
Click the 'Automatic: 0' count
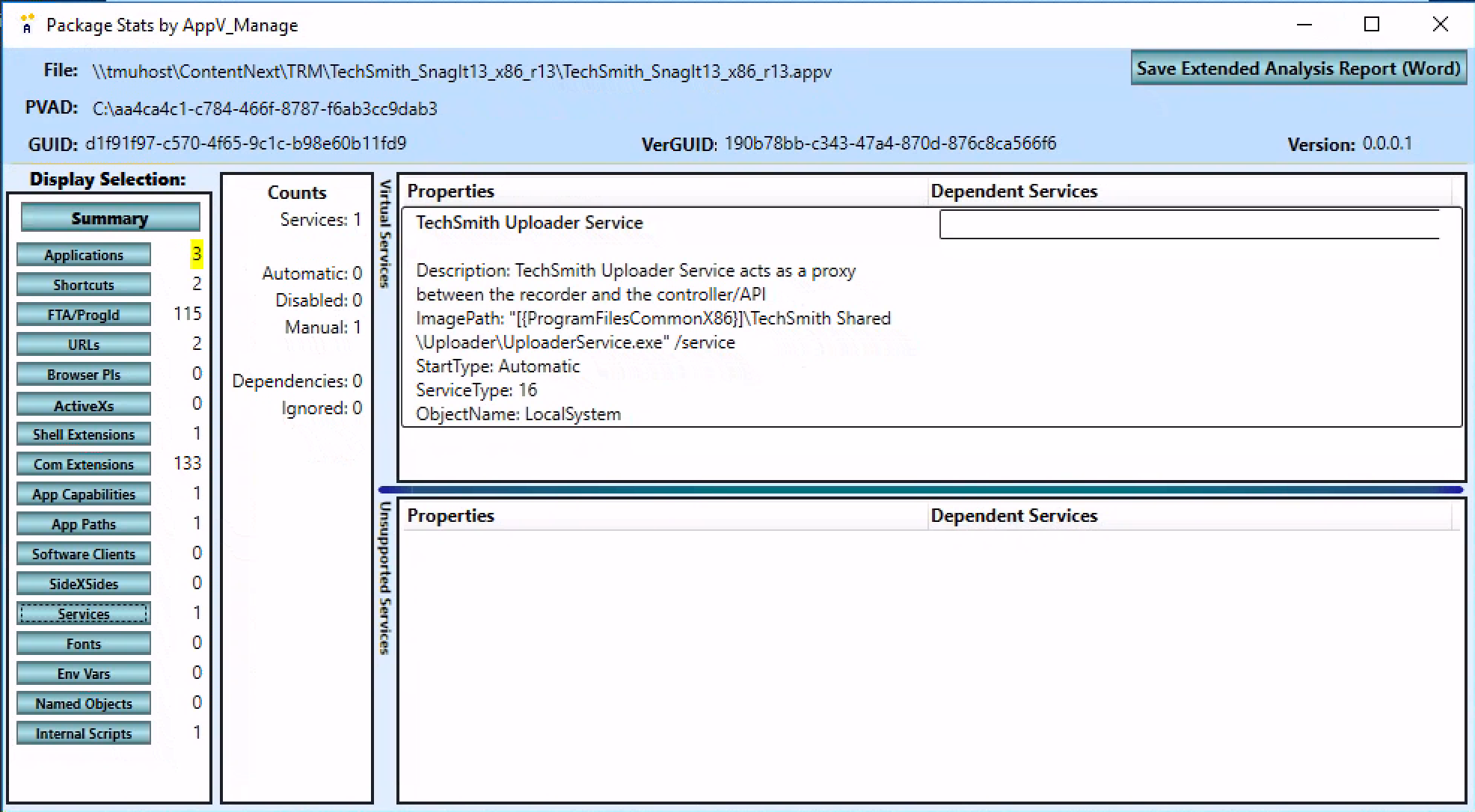tap(312, 274)
